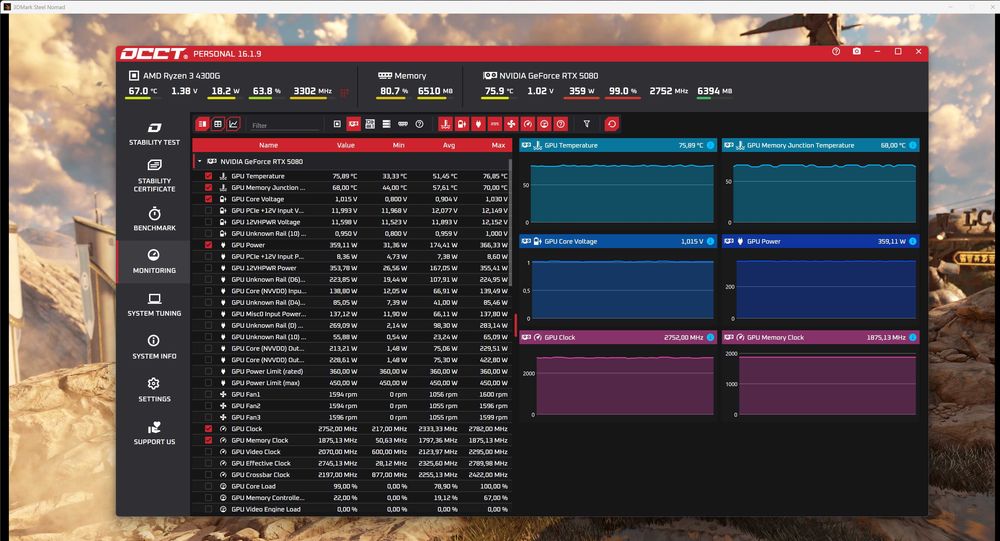The width and height of the screenshot is (1000, 541).
Task: Toggle the power sensor type filter
Action: [x=478, y=124]
